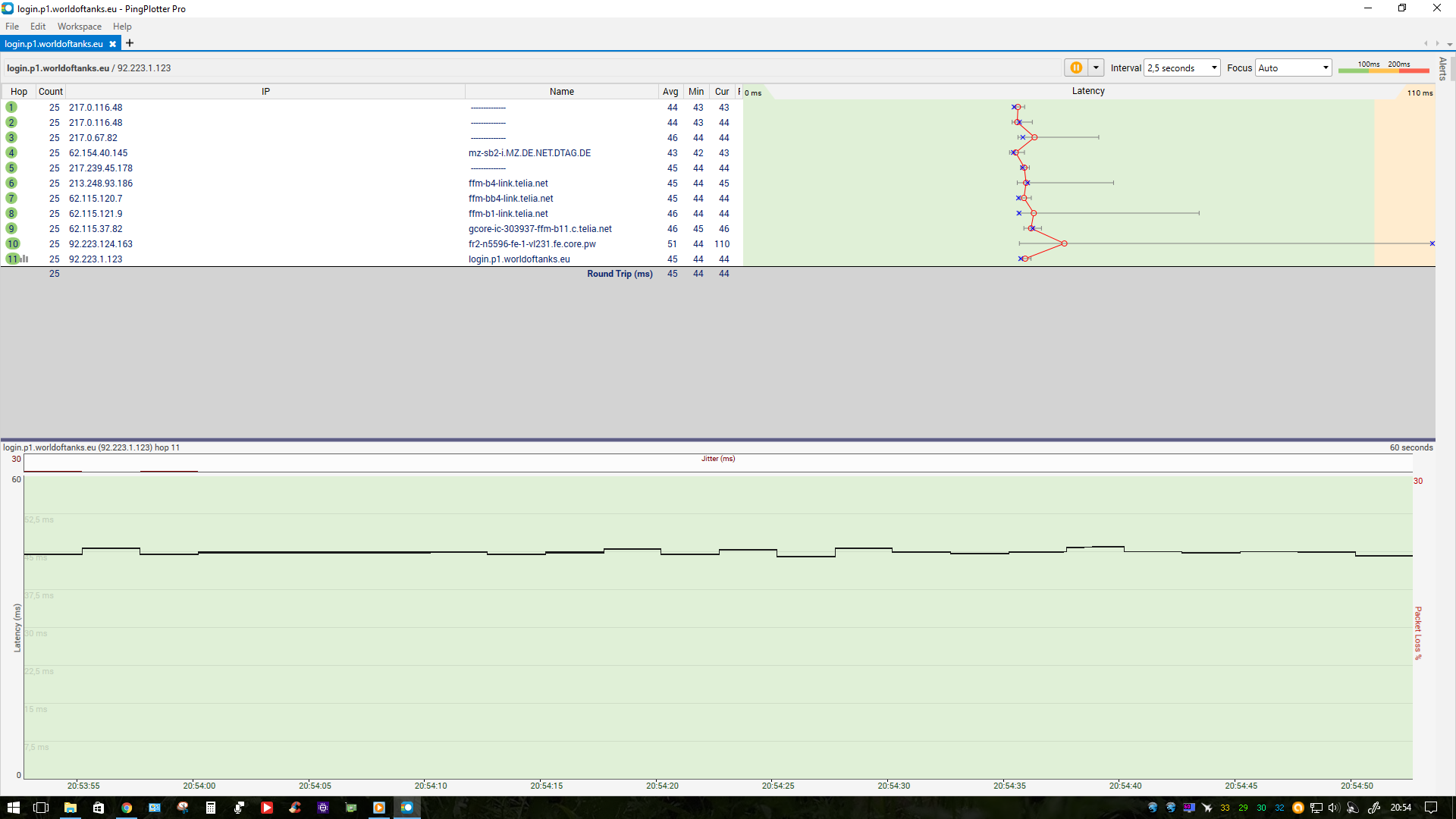Open File Explorer from taskbar
Viewport: 1456px width, 819px height.
pos(70,808)
